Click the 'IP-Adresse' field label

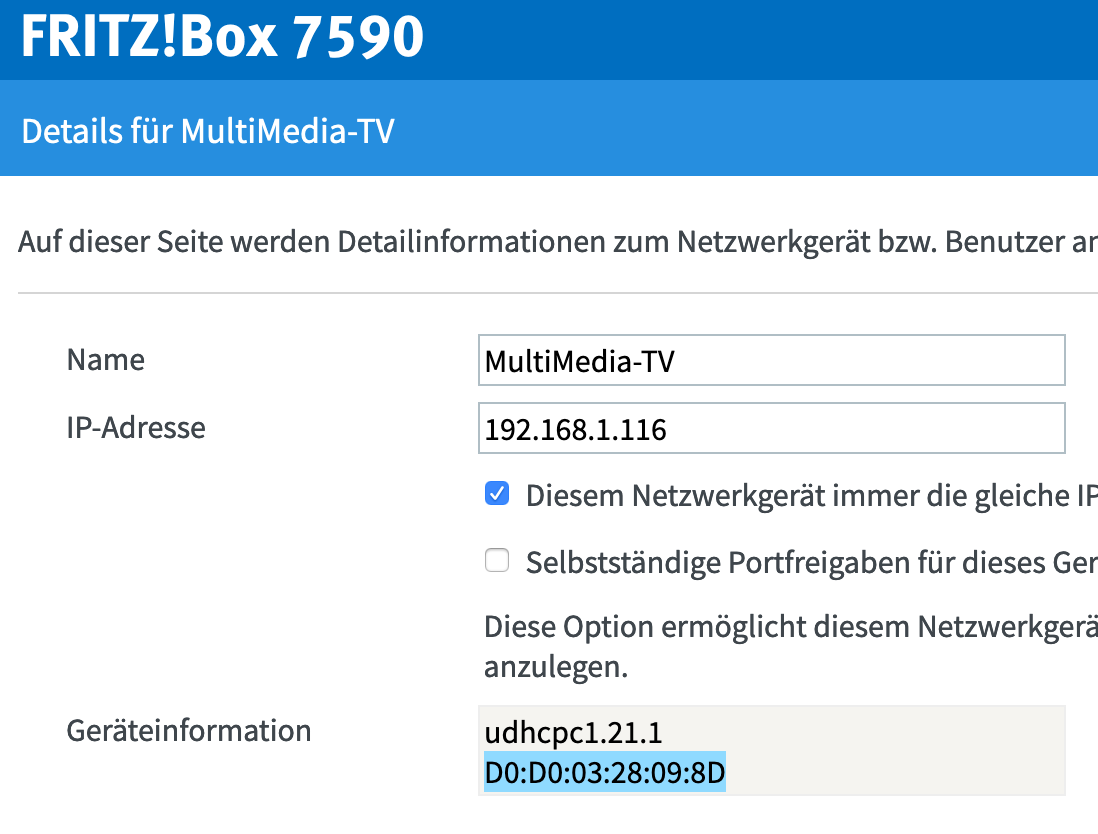(136, 429)
